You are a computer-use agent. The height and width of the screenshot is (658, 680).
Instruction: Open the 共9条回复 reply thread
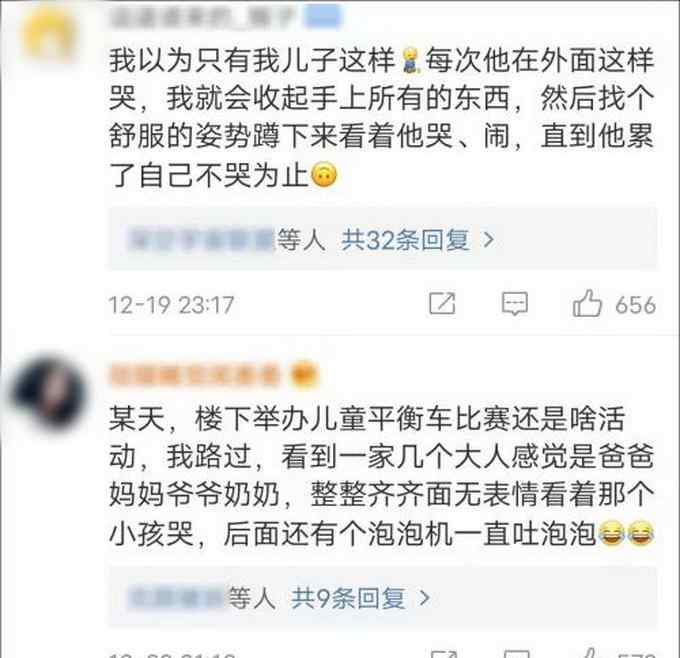[x=348, y=598]
